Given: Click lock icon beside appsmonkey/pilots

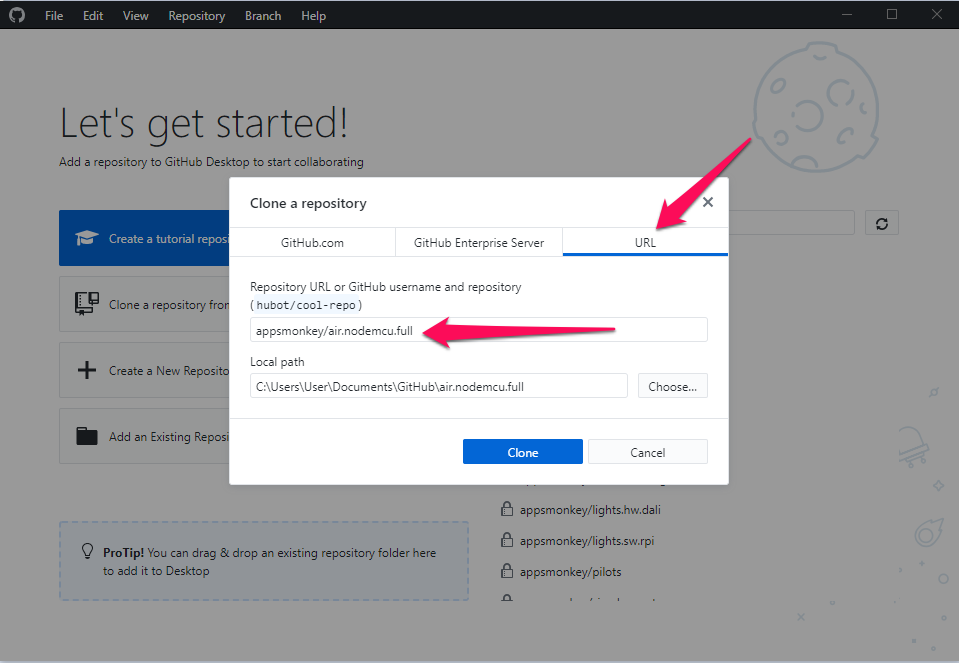Looking at the screenshot, I should click(x=507, y=571).
